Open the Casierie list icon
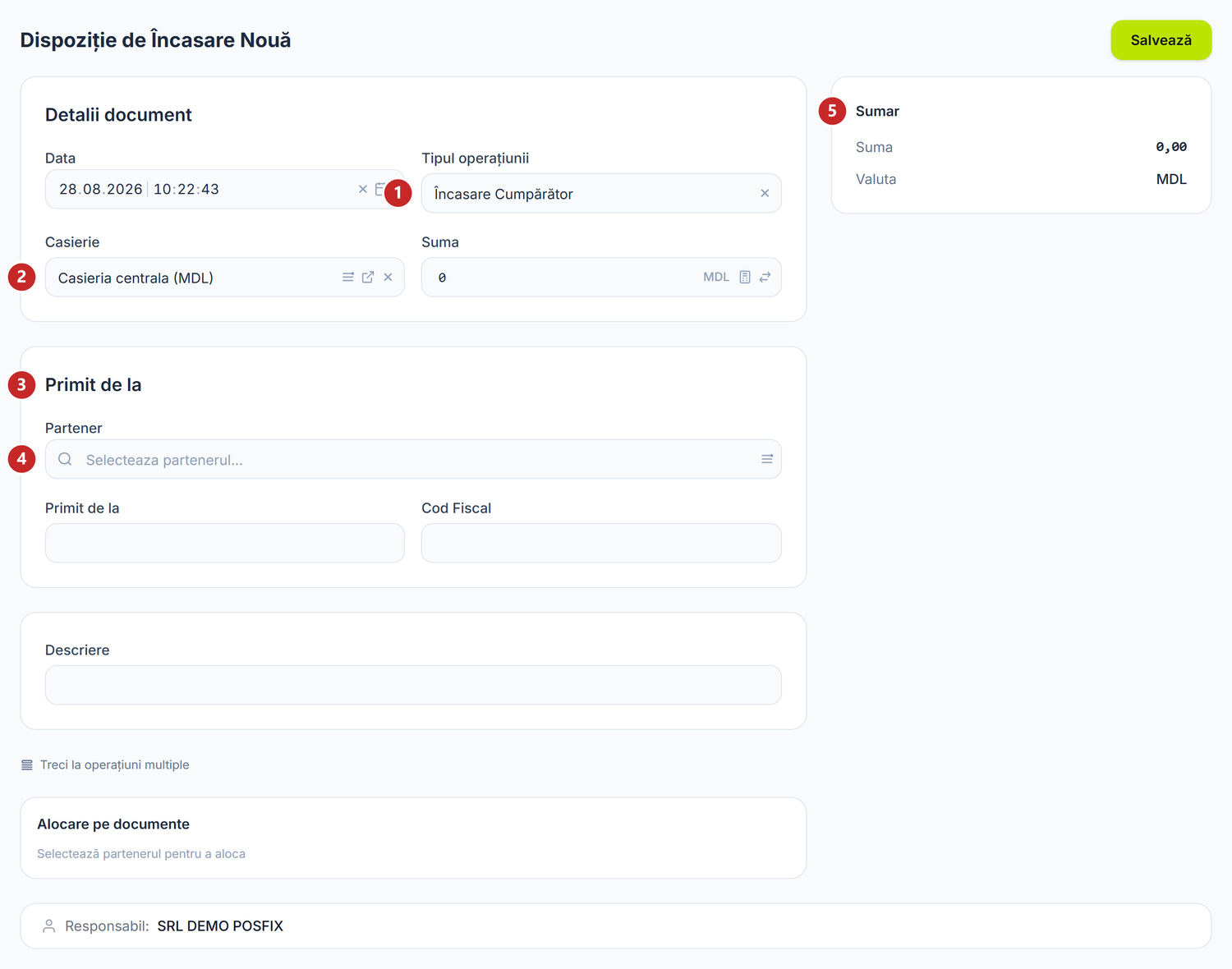1232x969 pixels. [x=348, y=277]
